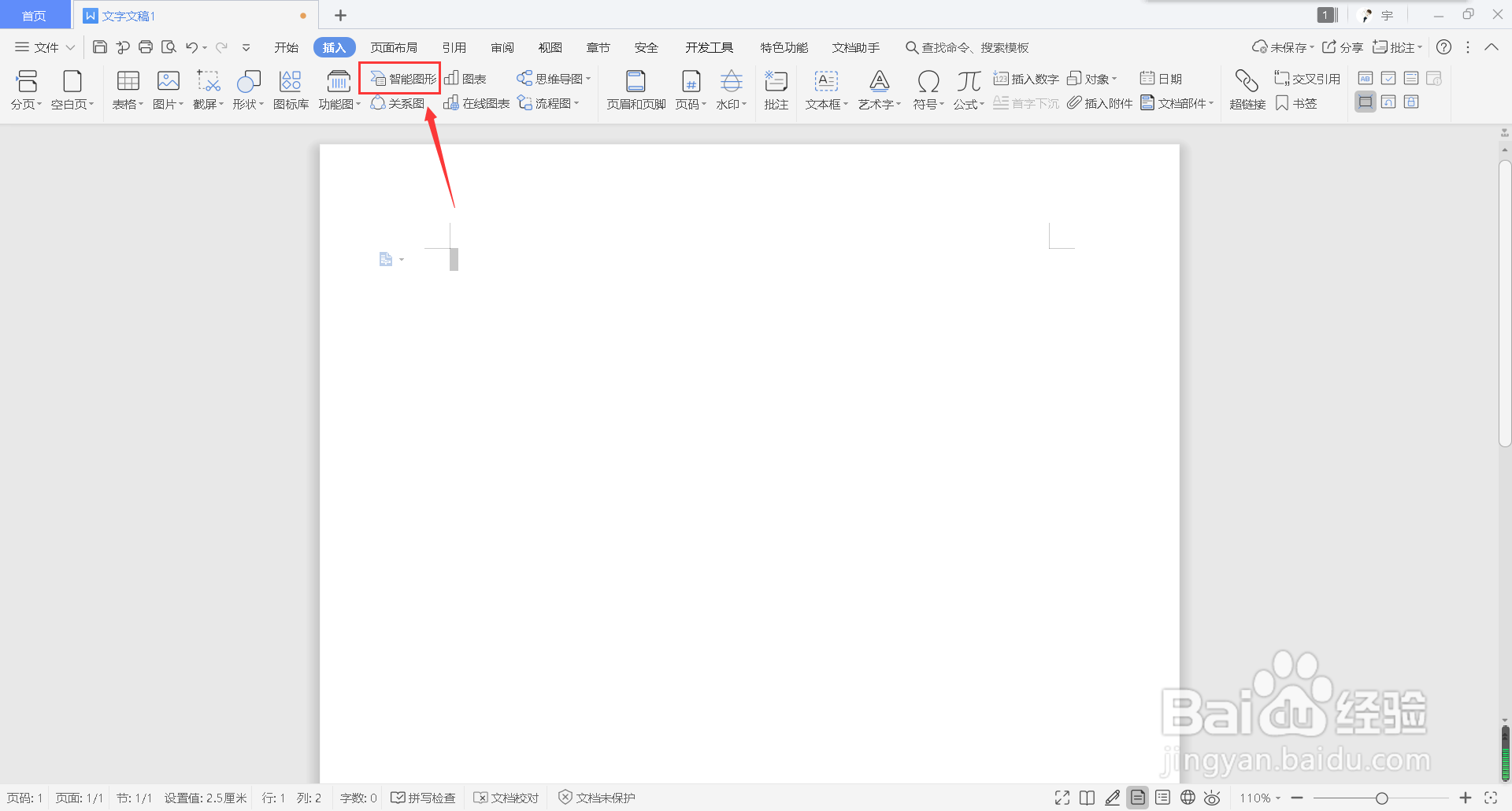Toggle 拼写检查 spell check
This screenshot has width=1512, height=811.
[x=423, y=798]
